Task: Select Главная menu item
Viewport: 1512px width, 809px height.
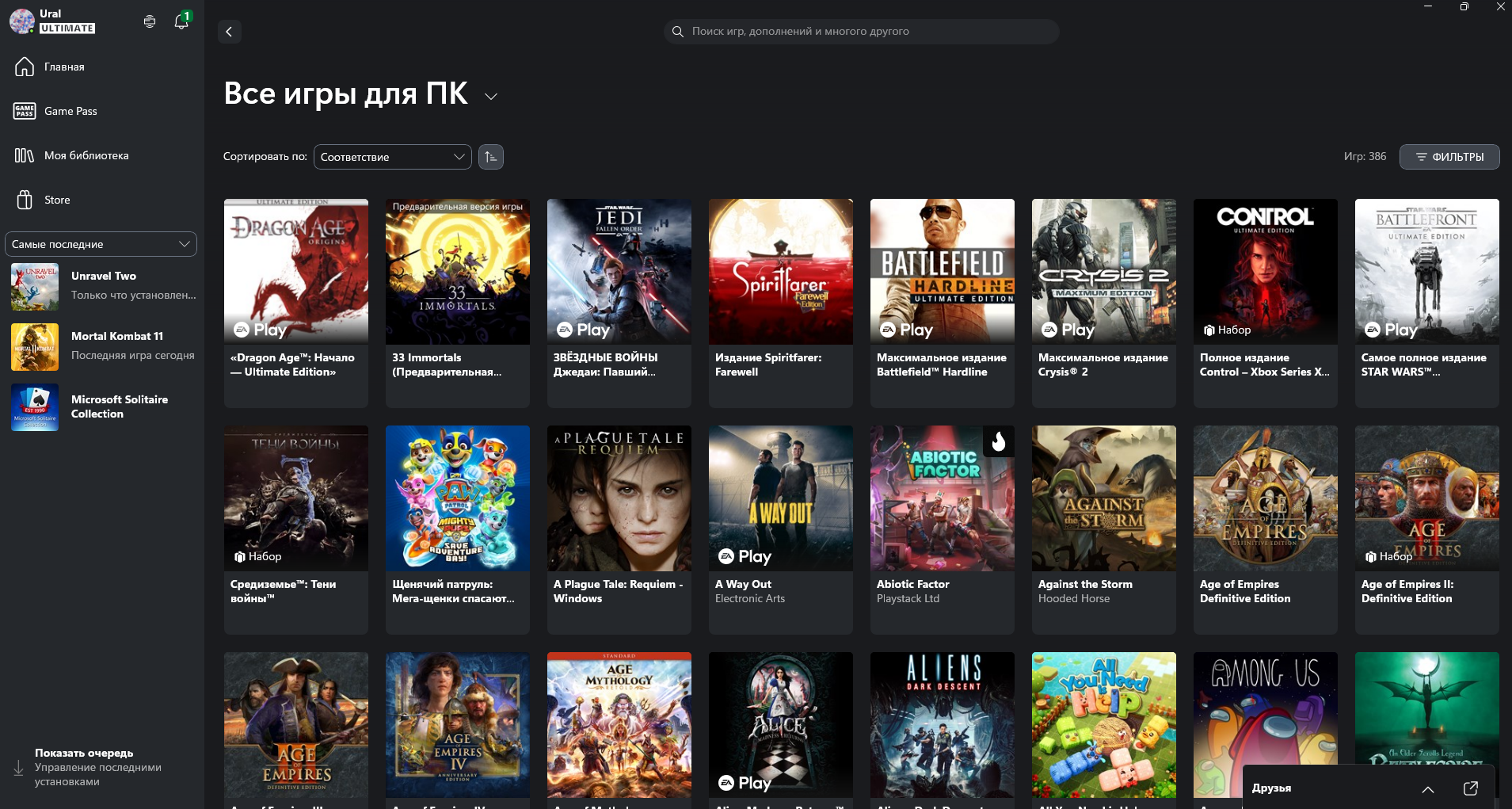Action: pos(64,67)
